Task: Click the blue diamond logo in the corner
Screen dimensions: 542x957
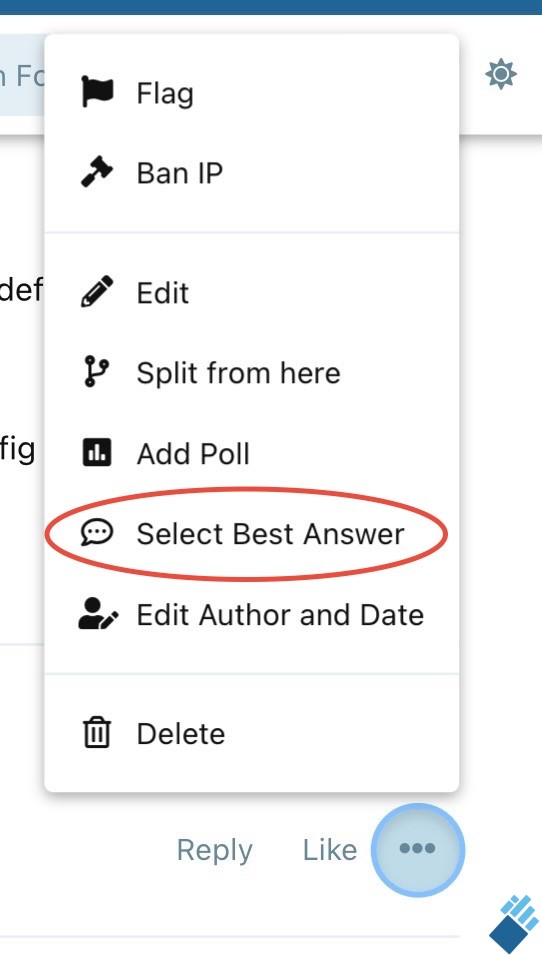Action: pyautogui.click(x=515, y=924)
